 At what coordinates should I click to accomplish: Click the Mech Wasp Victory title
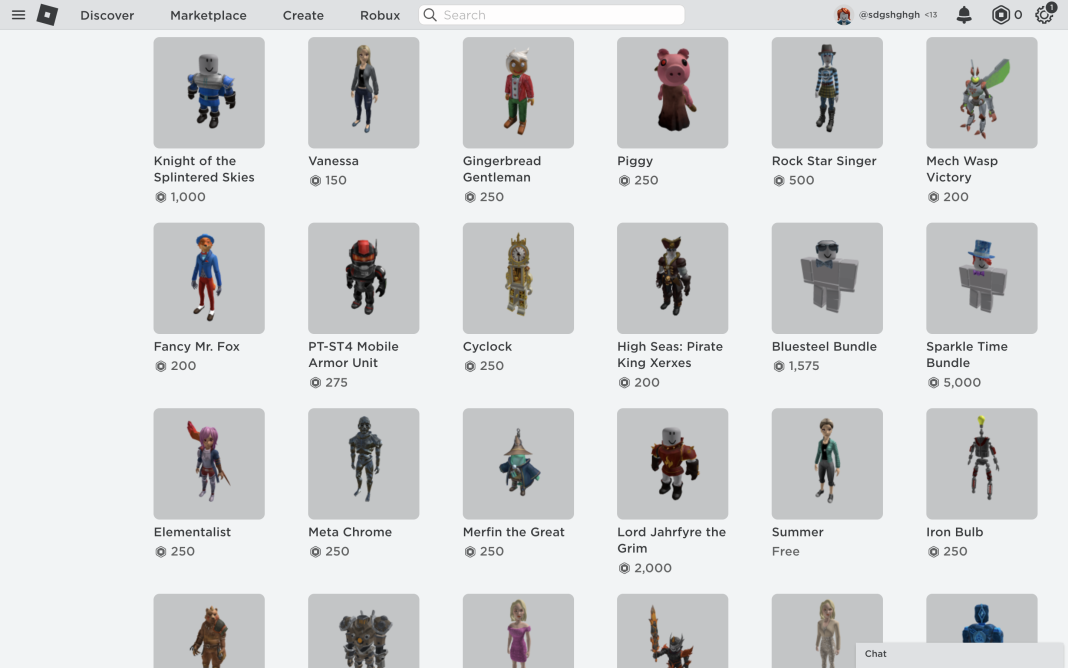point(962,169)
